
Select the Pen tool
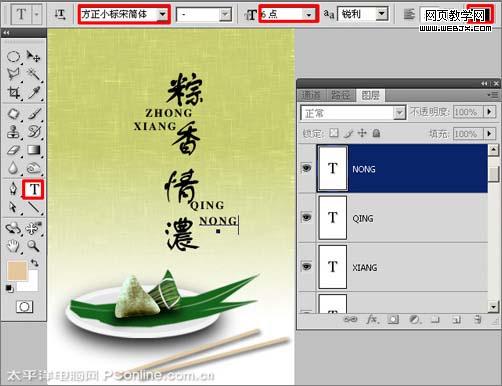(13, 189)
